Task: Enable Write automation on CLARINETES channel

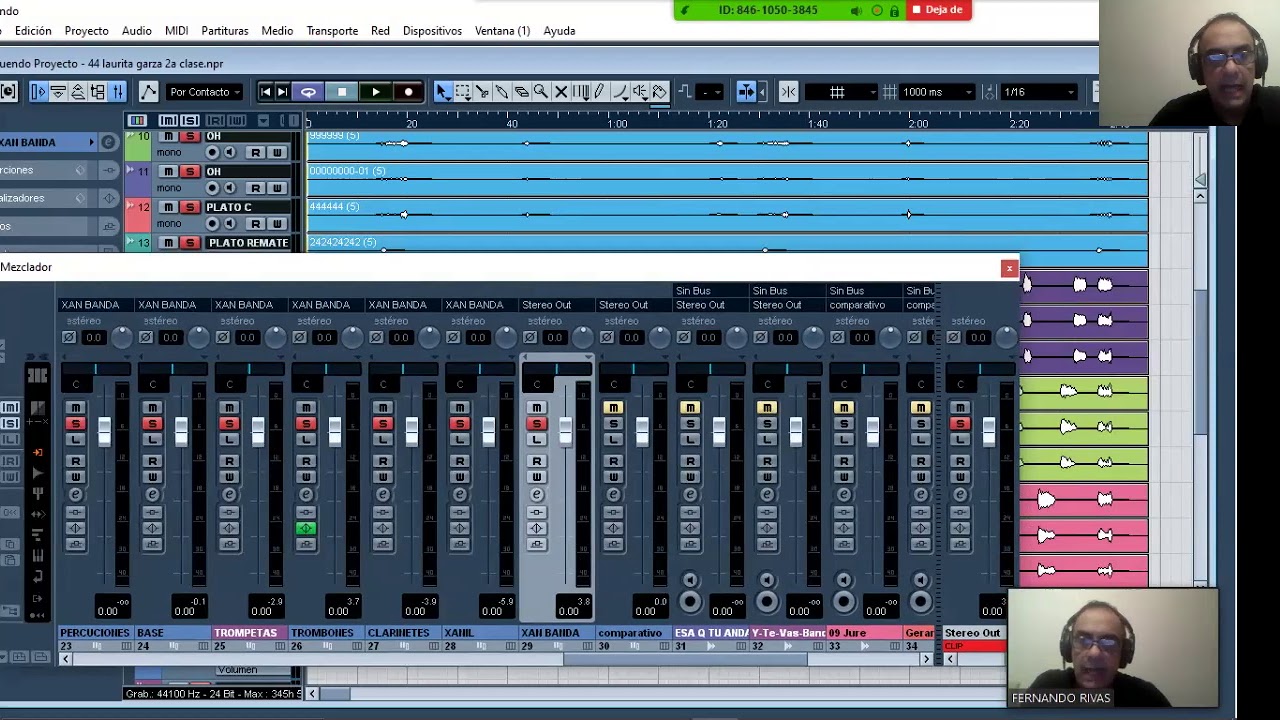Action: (x=383, y=477)
